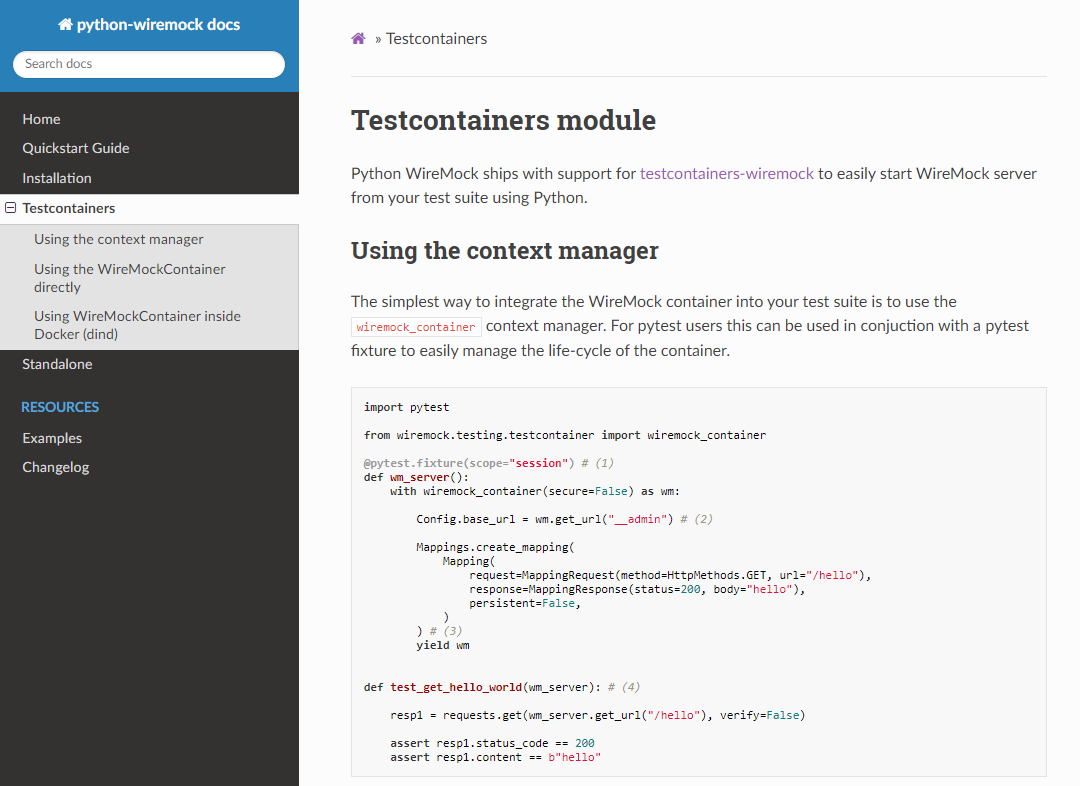Click the Using the context manager heading

(x=505, y=250)
